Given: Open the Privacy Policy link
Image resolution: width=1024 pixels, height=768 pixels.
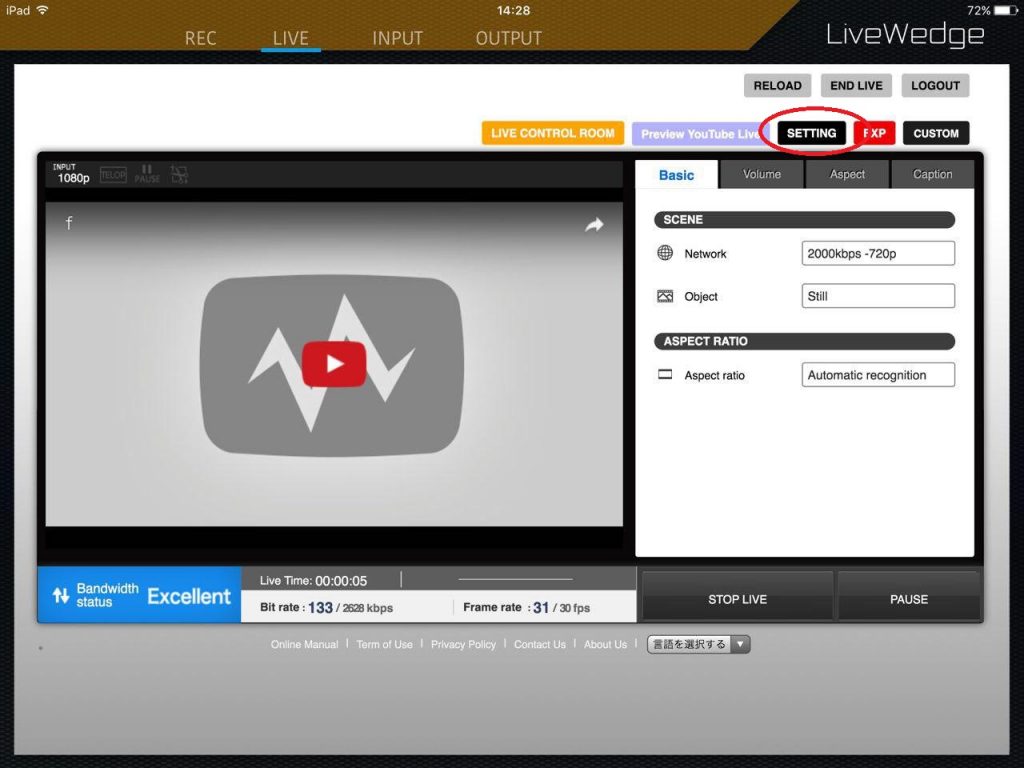Looking at the screenshot, I should click(463, 645).
